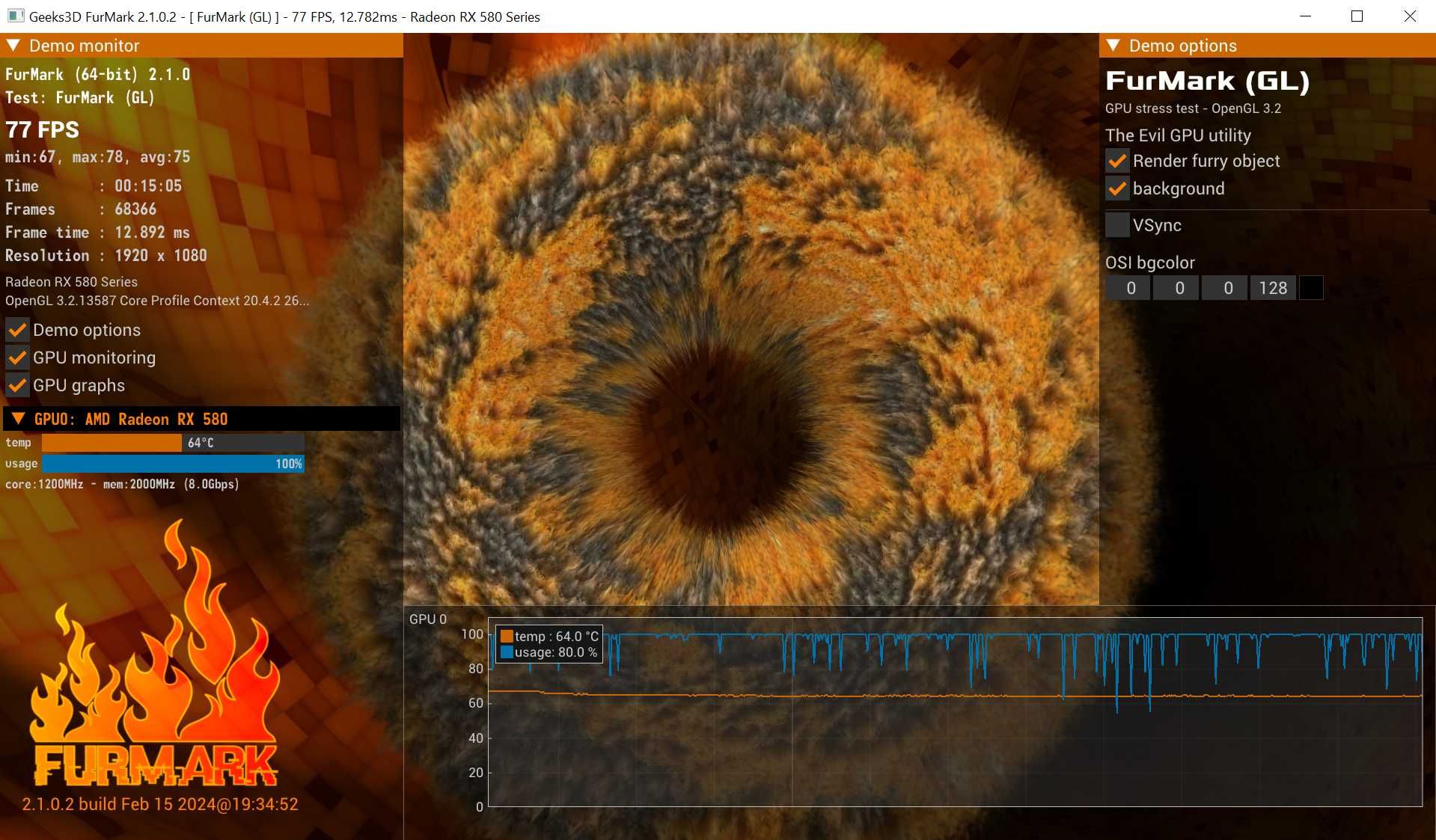Click the OSI bgcolor blue value field
Viewport: 1436px width, 840px height.
[x=1225, y=288]
